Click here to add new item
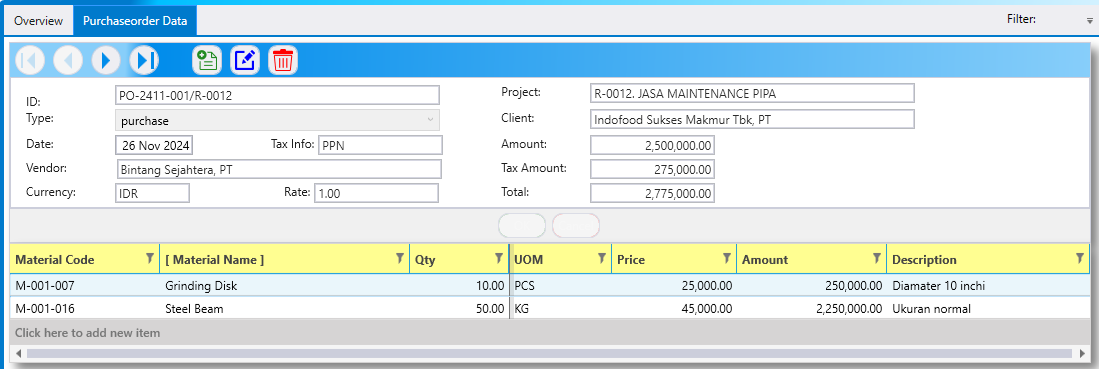The width and height of the screenshot is (1099, 369). 88,333
